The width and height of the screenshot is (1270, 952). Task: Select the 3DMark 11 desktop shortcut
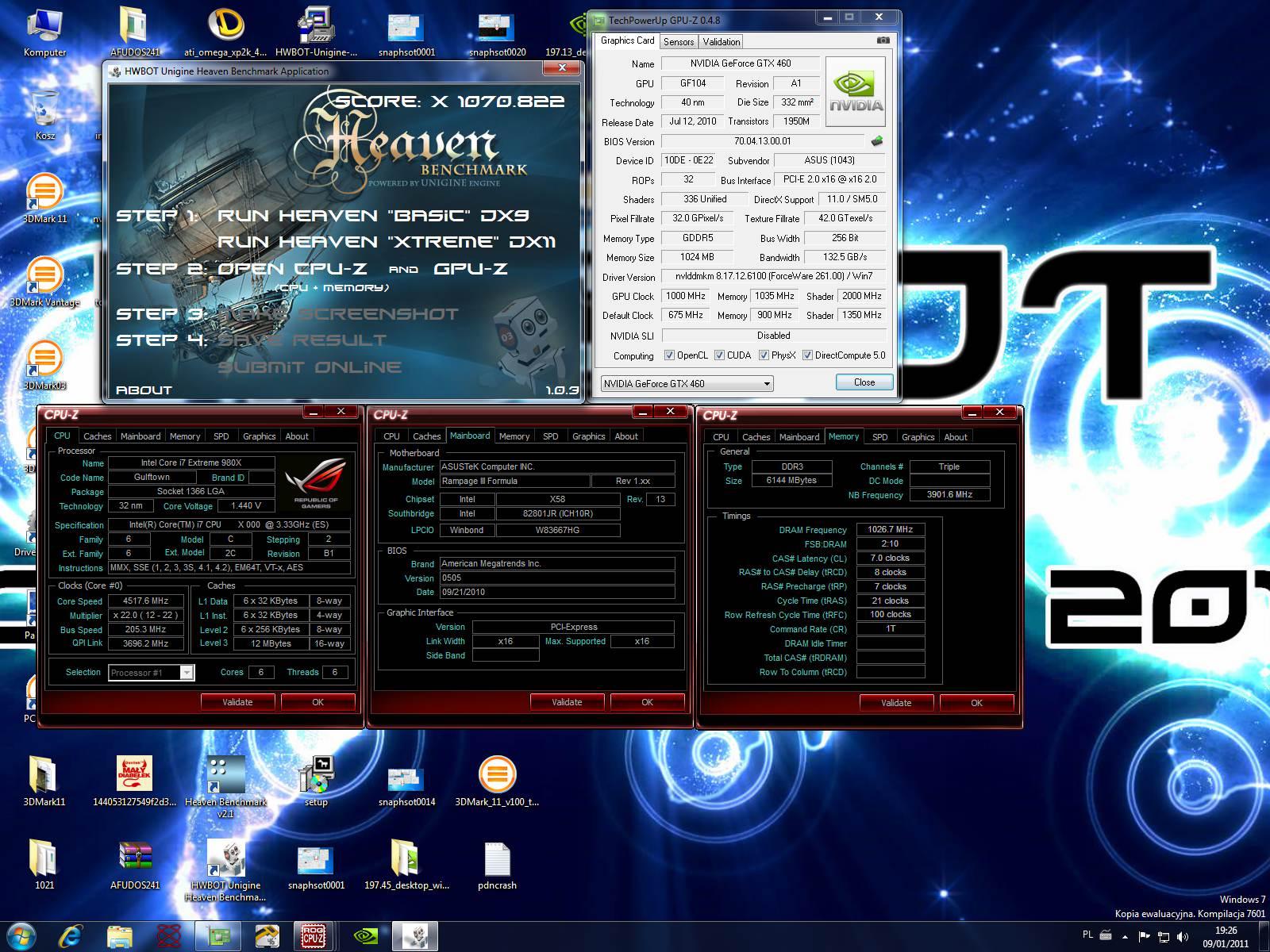pos(44,198)
